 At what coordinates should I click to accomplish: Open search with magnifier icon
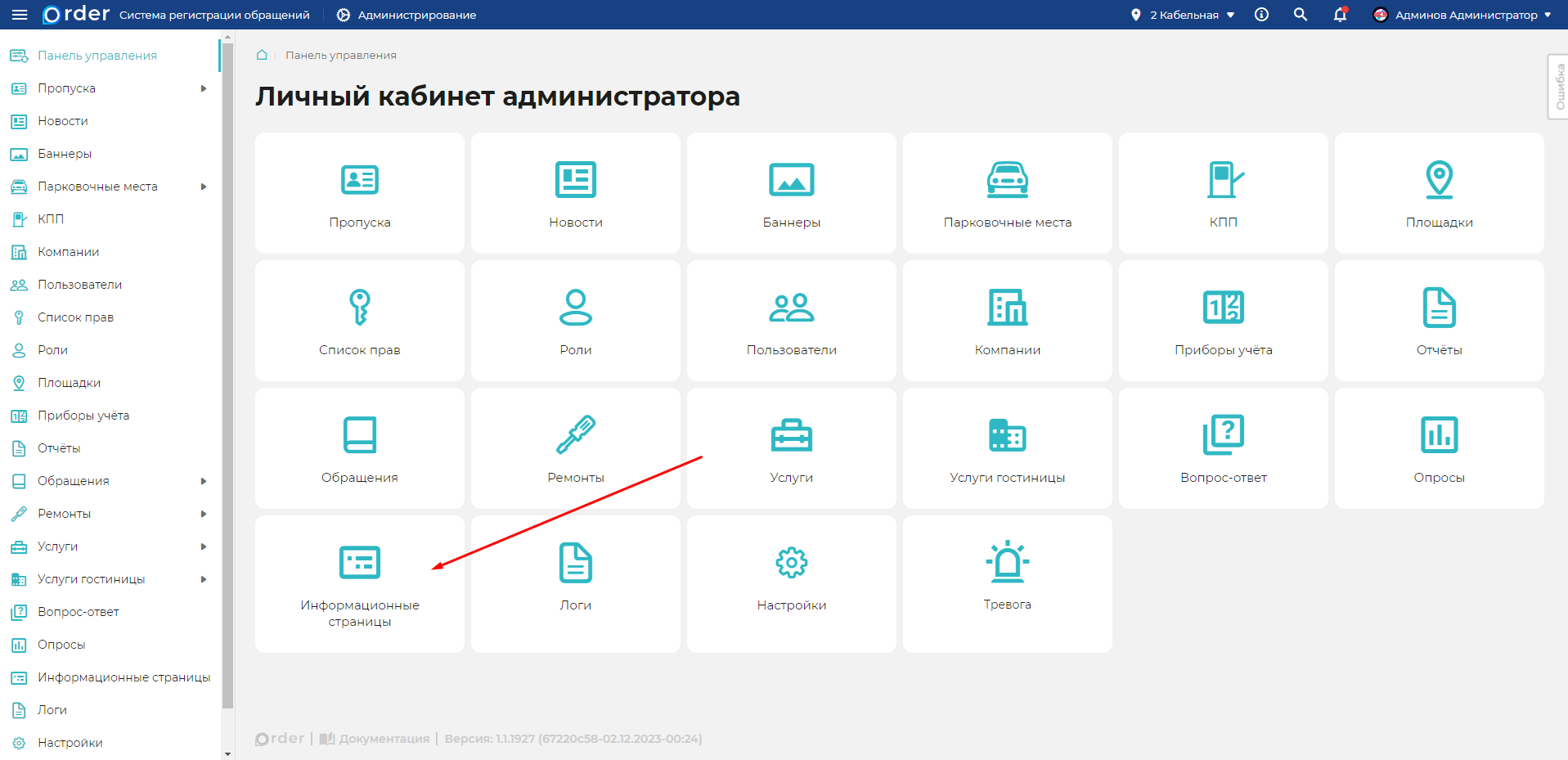pyautogui.click(x=1301, y=15)
